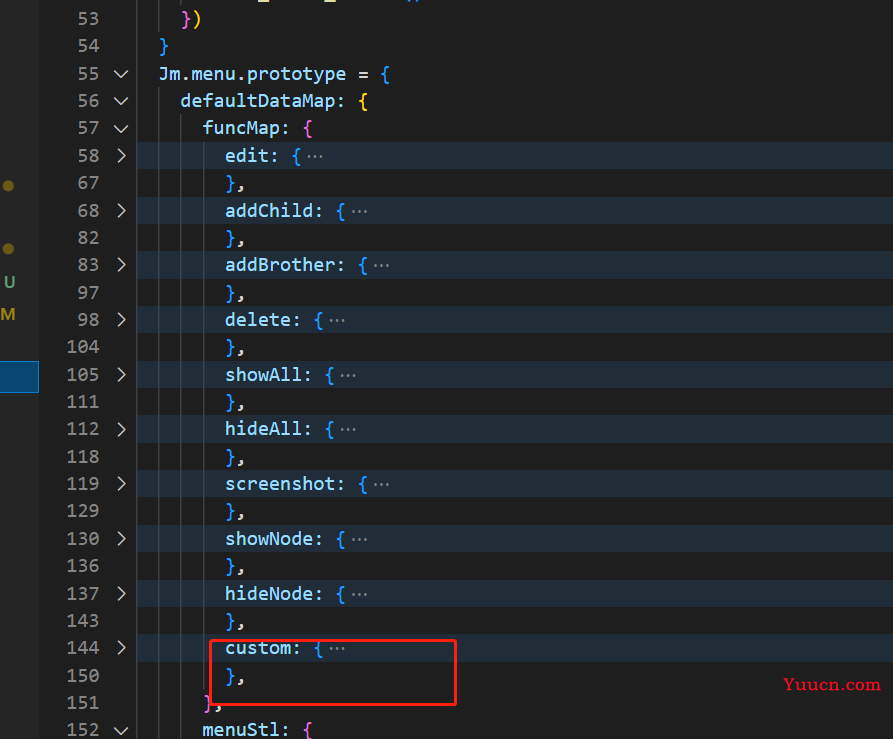Click line number 129 in the gutter
This screenshot has width=893, height=739.
point(83,511)
